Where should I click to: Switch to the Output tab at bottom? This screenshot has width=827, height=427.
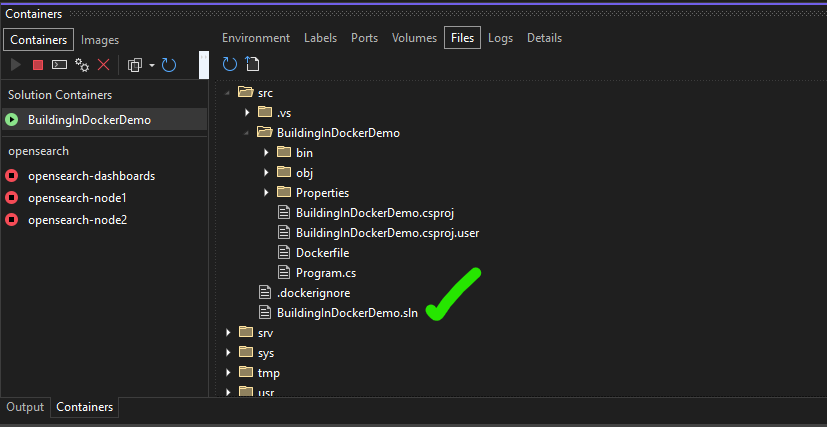point(25,407)
